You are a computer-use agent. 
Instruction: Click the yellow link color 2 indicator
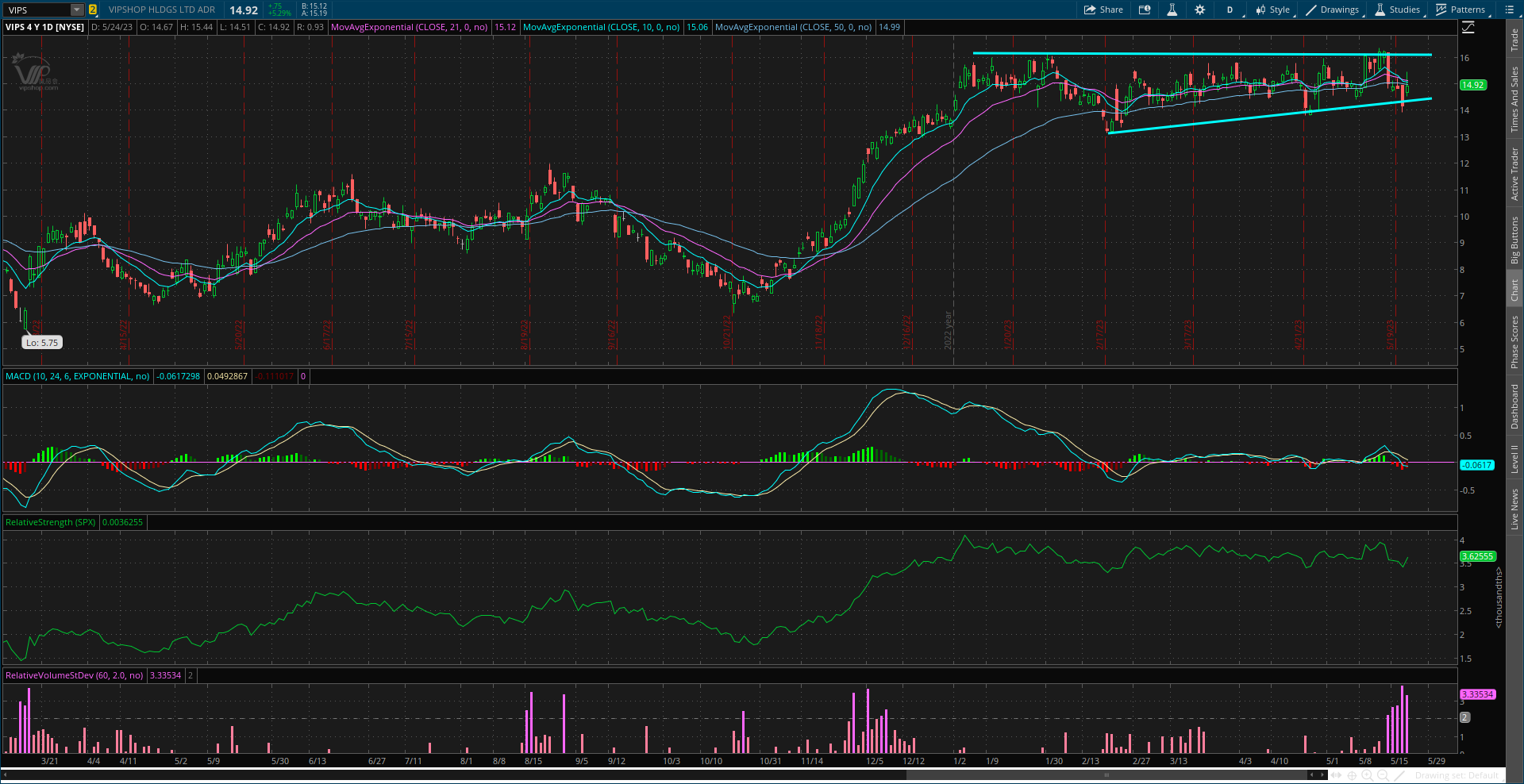click(92, 10)
